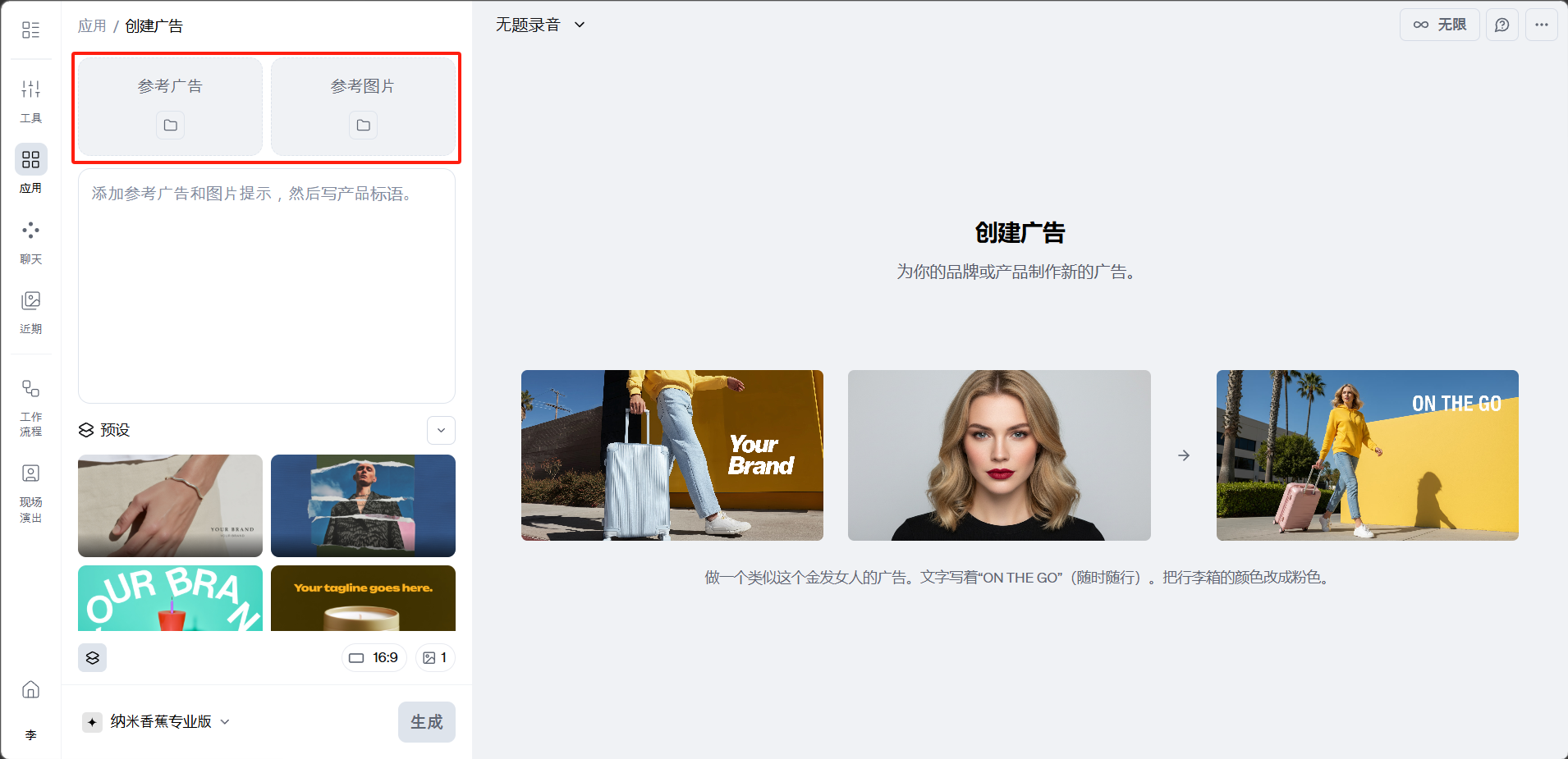Click the 参考广告 reference ad upload box
This screenshot has height=759, width=1568.
click(170, 106)
